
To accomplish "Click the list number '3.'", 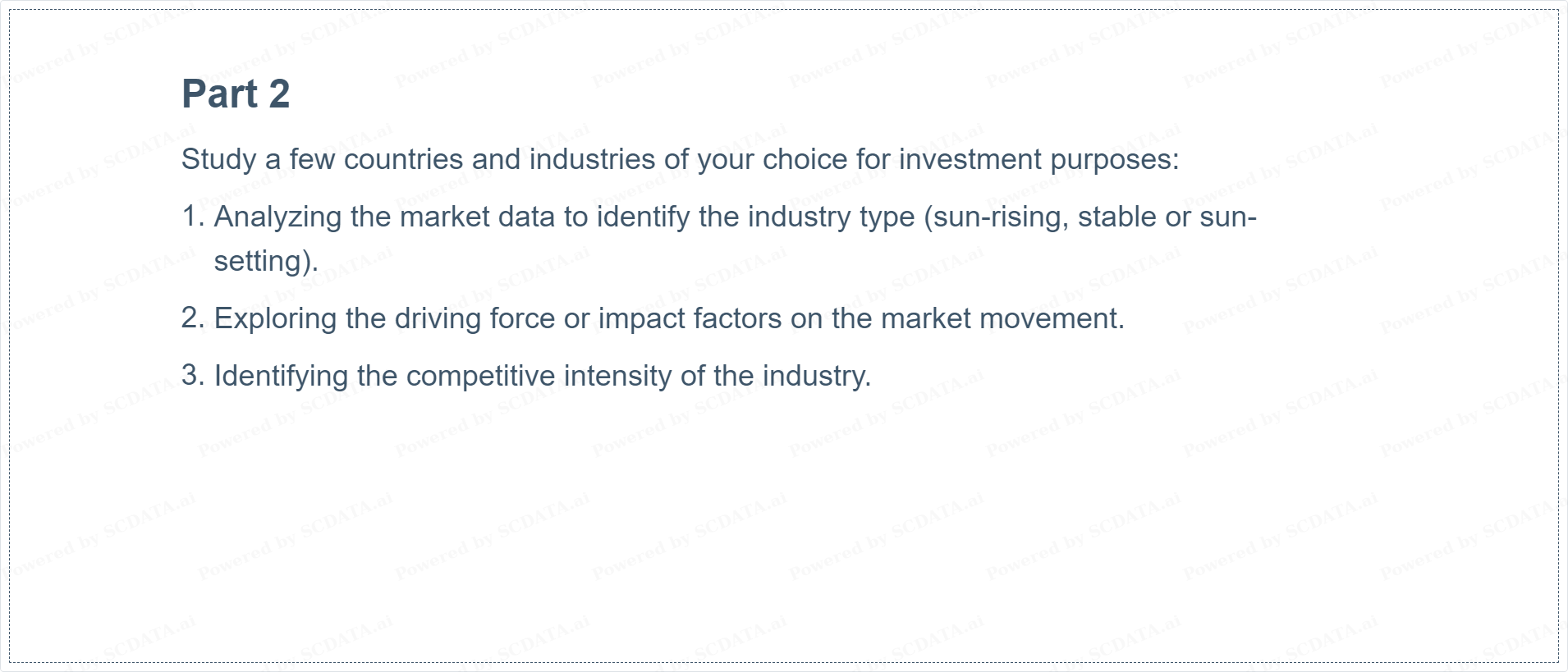I will pyautogui.click(x=193, y=376).
